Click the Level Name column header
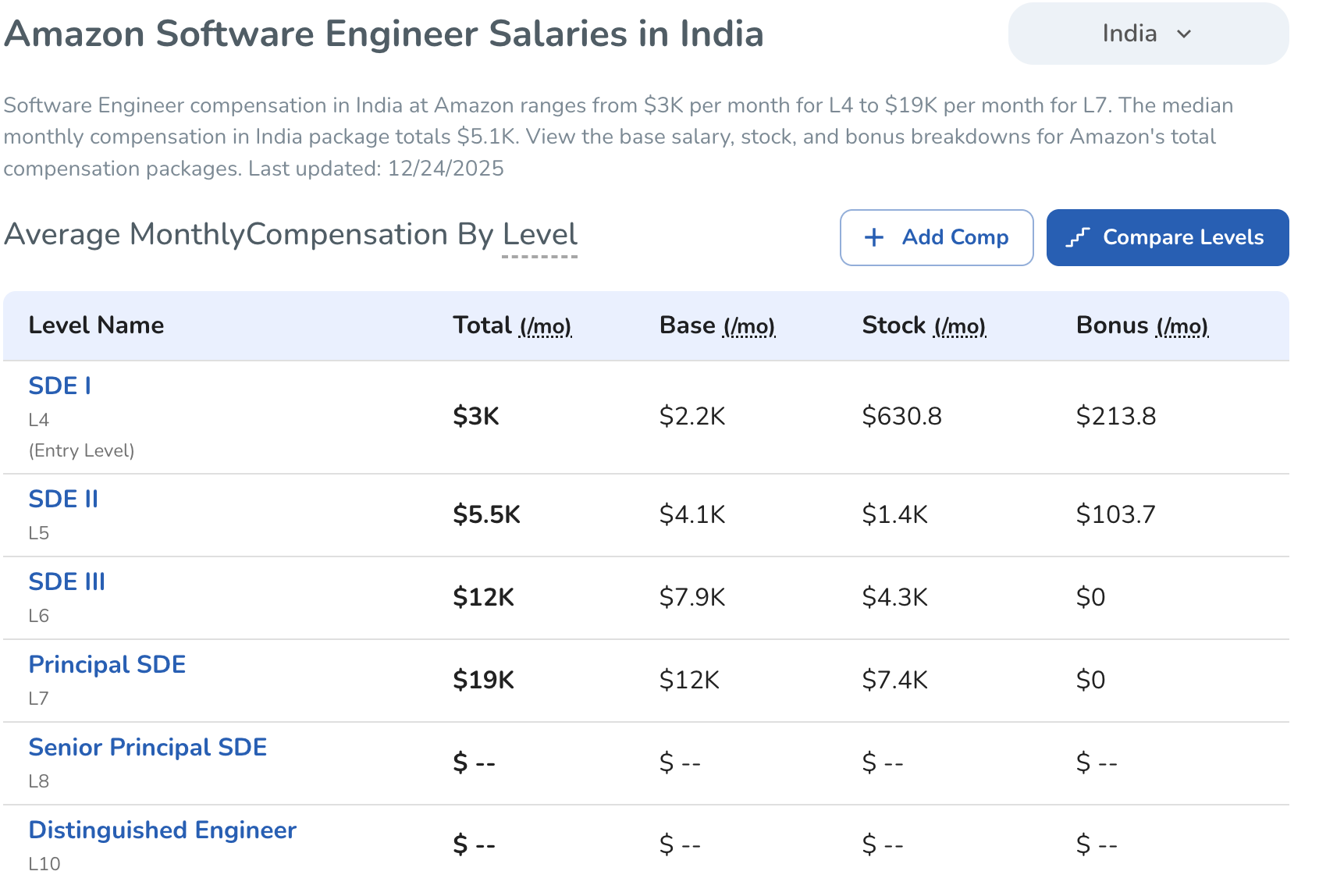This screenshot has width=1319, height=896. pos(96,325)
